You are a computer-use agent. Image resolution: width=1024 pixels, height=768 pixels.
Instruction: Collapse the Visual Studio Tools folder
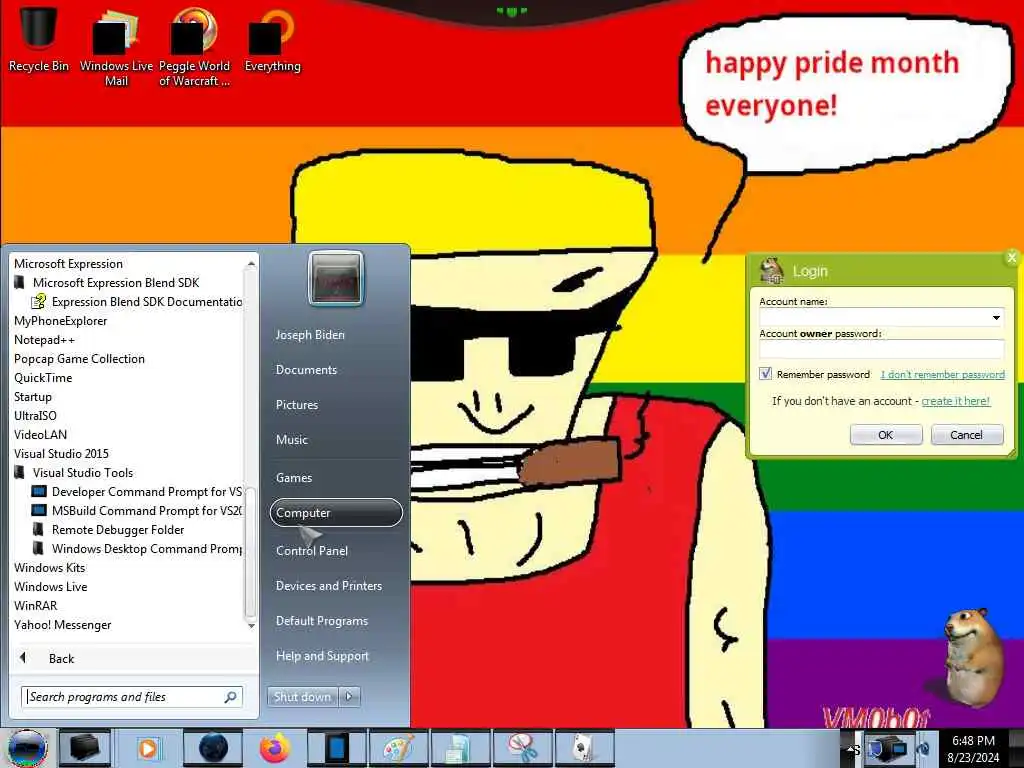(x=73, y=473)
